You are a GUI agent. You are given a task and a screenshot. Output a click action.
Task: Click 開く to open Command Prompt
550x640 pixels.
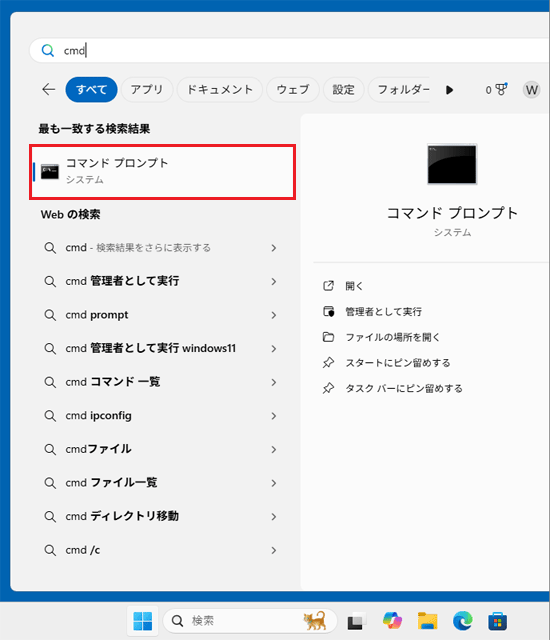point(354,286)
